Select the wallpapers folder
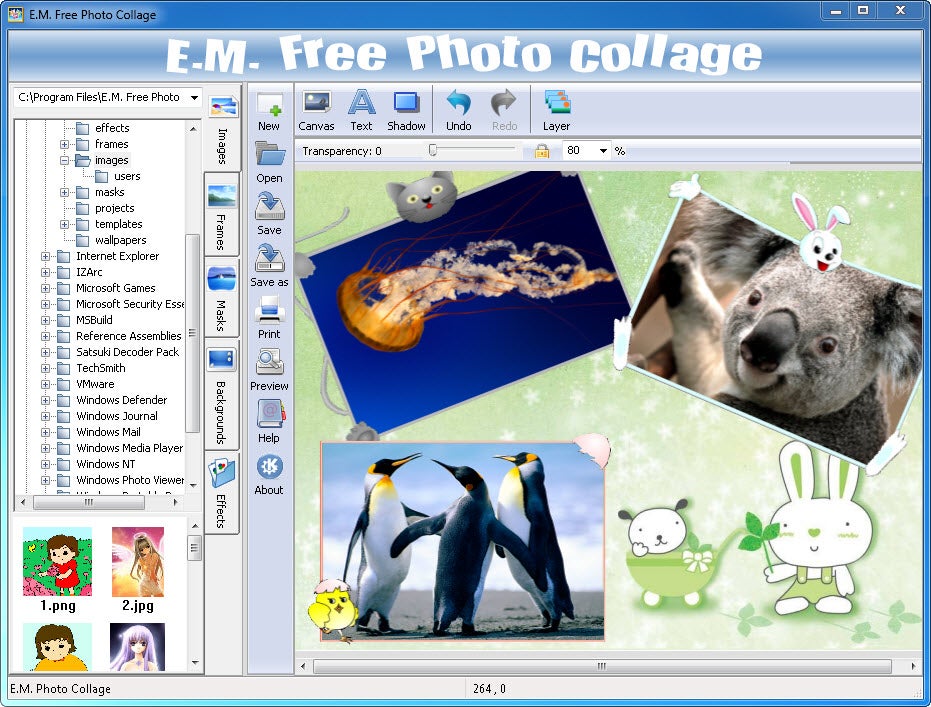Viewport: 931px width, 707px height. pos(121,240)
